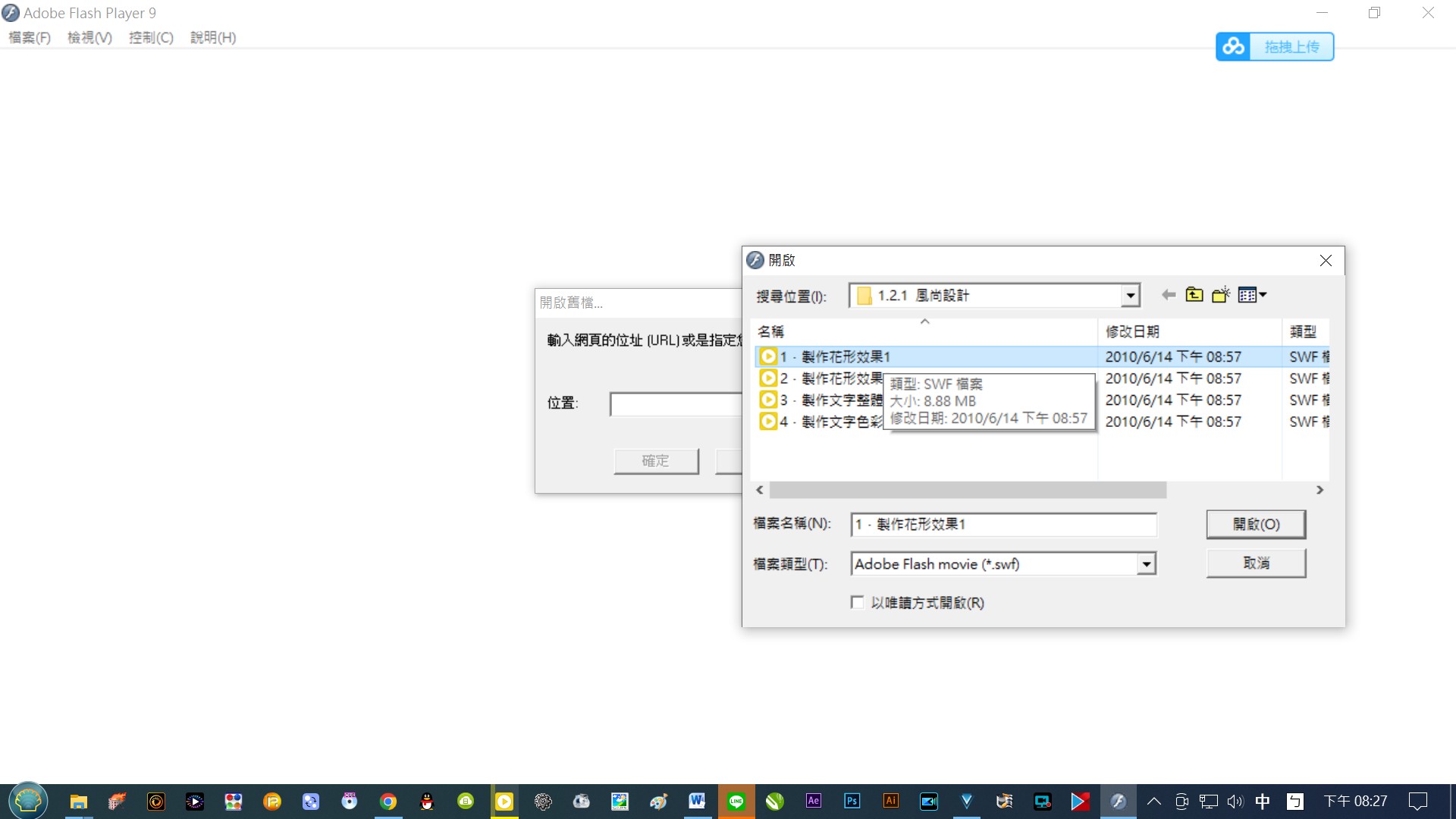Click the Create New Folder icon

(1221, 295)
